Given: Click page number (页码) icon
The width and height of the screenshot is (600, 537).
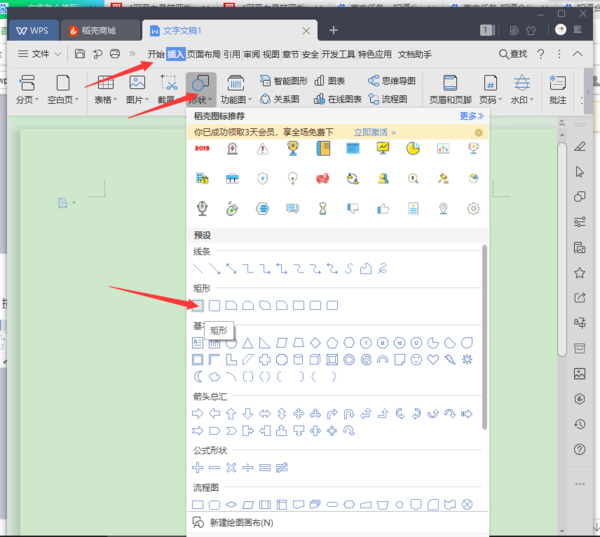Looking at the screenshot, I should (490, 83).
